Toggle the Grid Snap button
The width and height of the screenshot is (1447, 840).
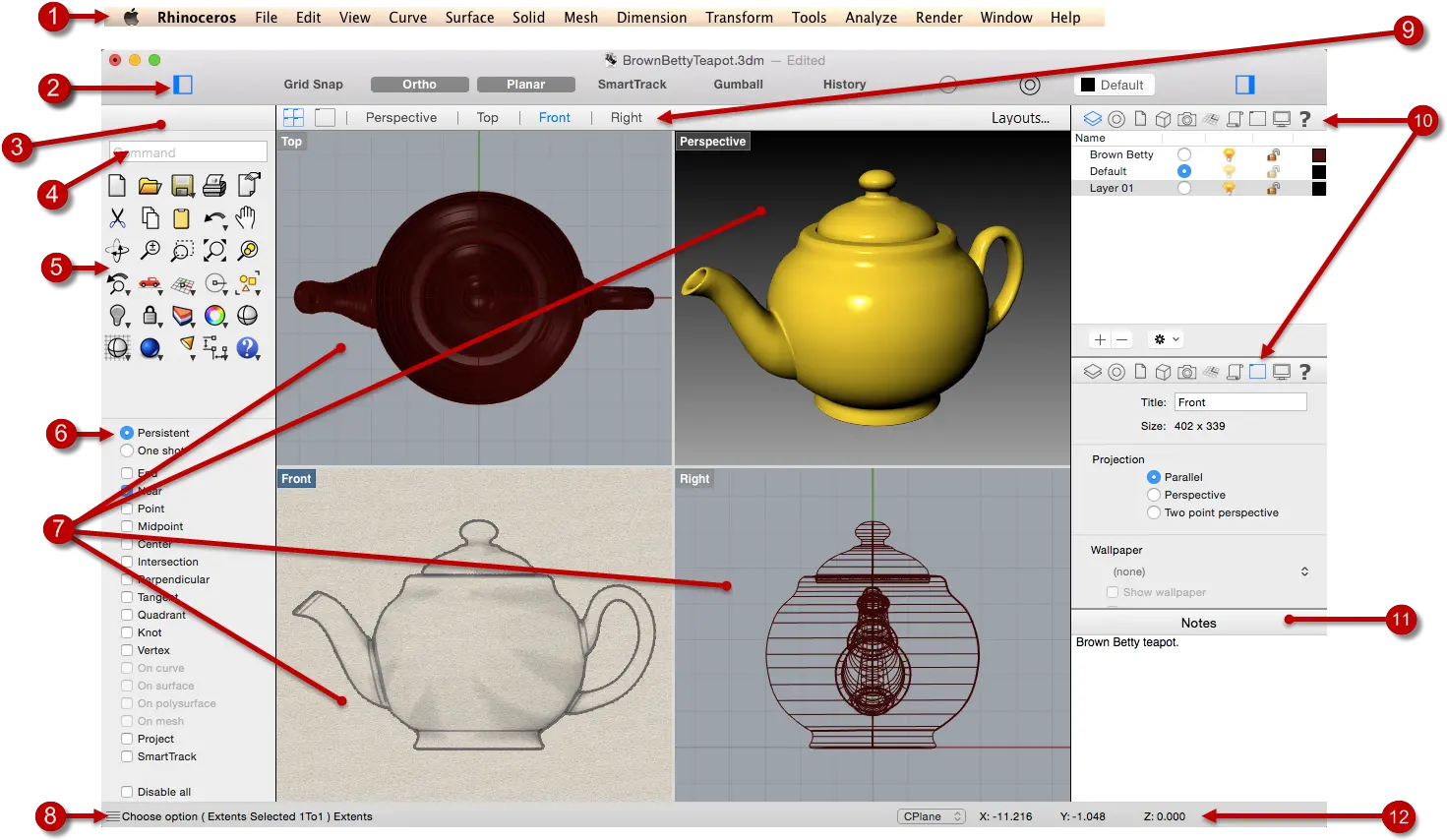point(313,85)
